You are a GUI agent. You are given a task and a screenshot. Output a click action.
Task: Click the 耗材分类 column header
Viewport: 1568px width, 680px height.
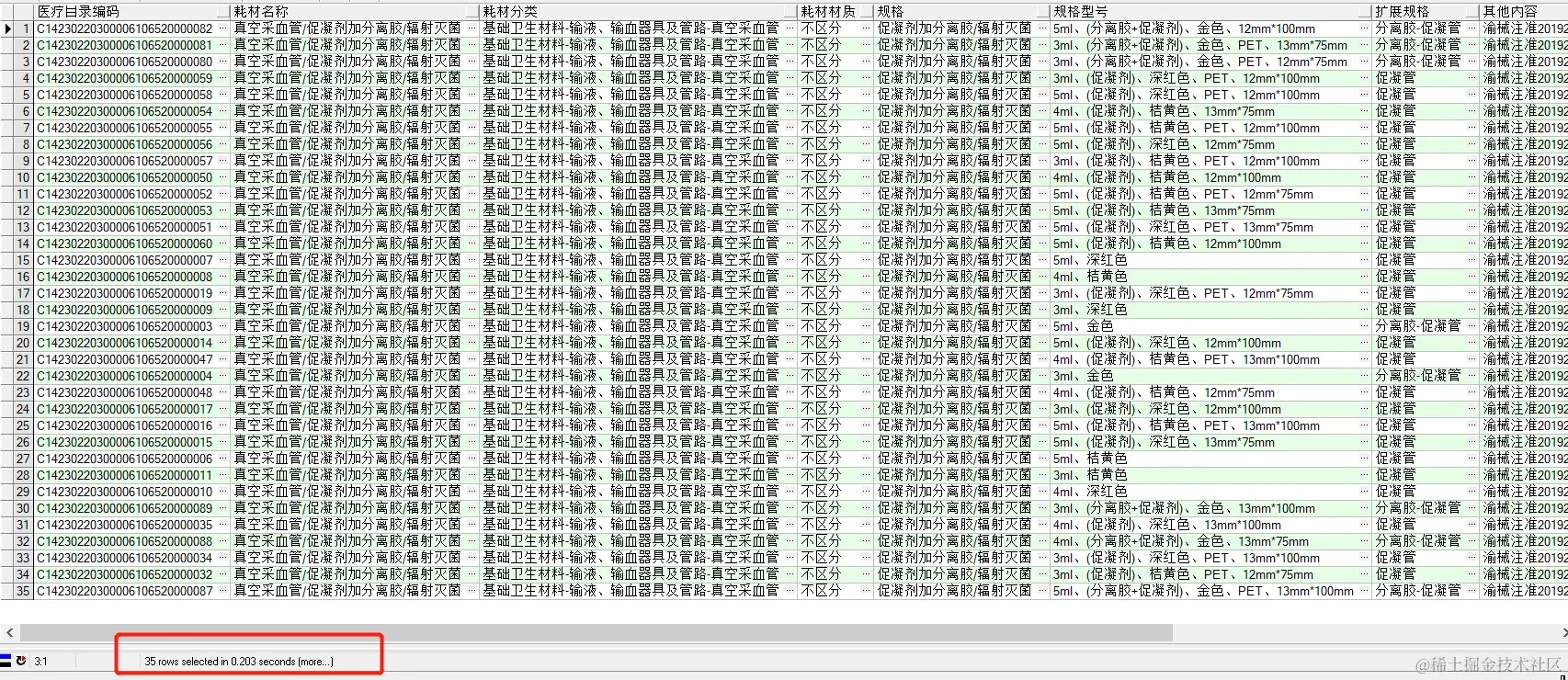point(638,11)
